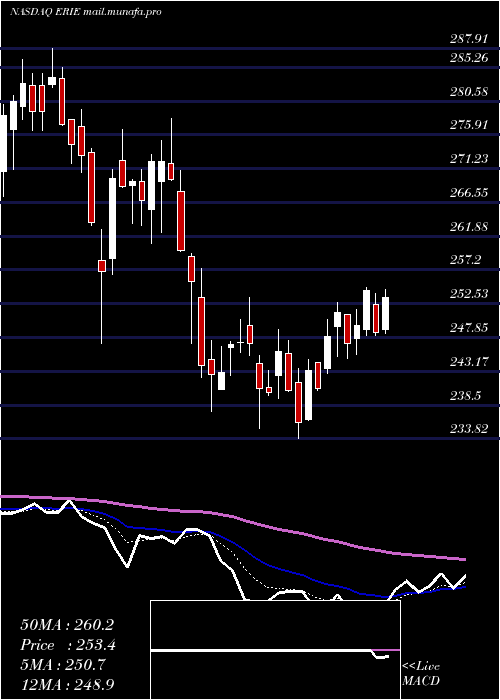Click the last white candlestick on the right
Viewport: 500px width, 700px height.
click(385, 313)
